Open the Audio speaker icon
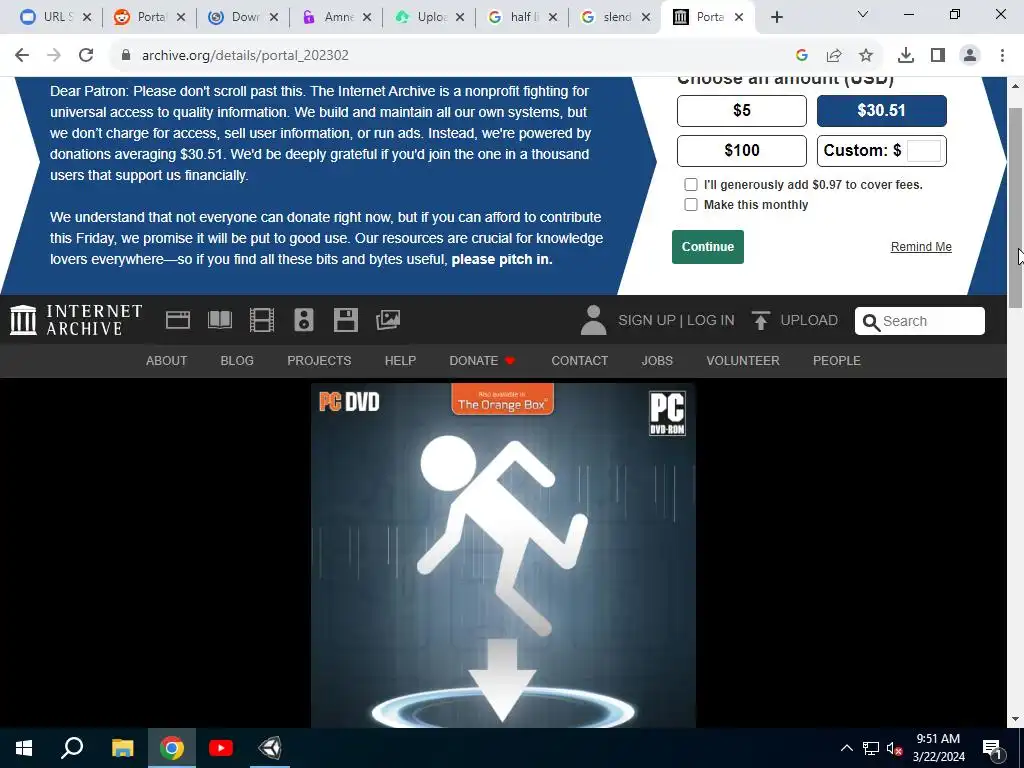The width and height of the screenshot is (1024, 768). point(304,320)
